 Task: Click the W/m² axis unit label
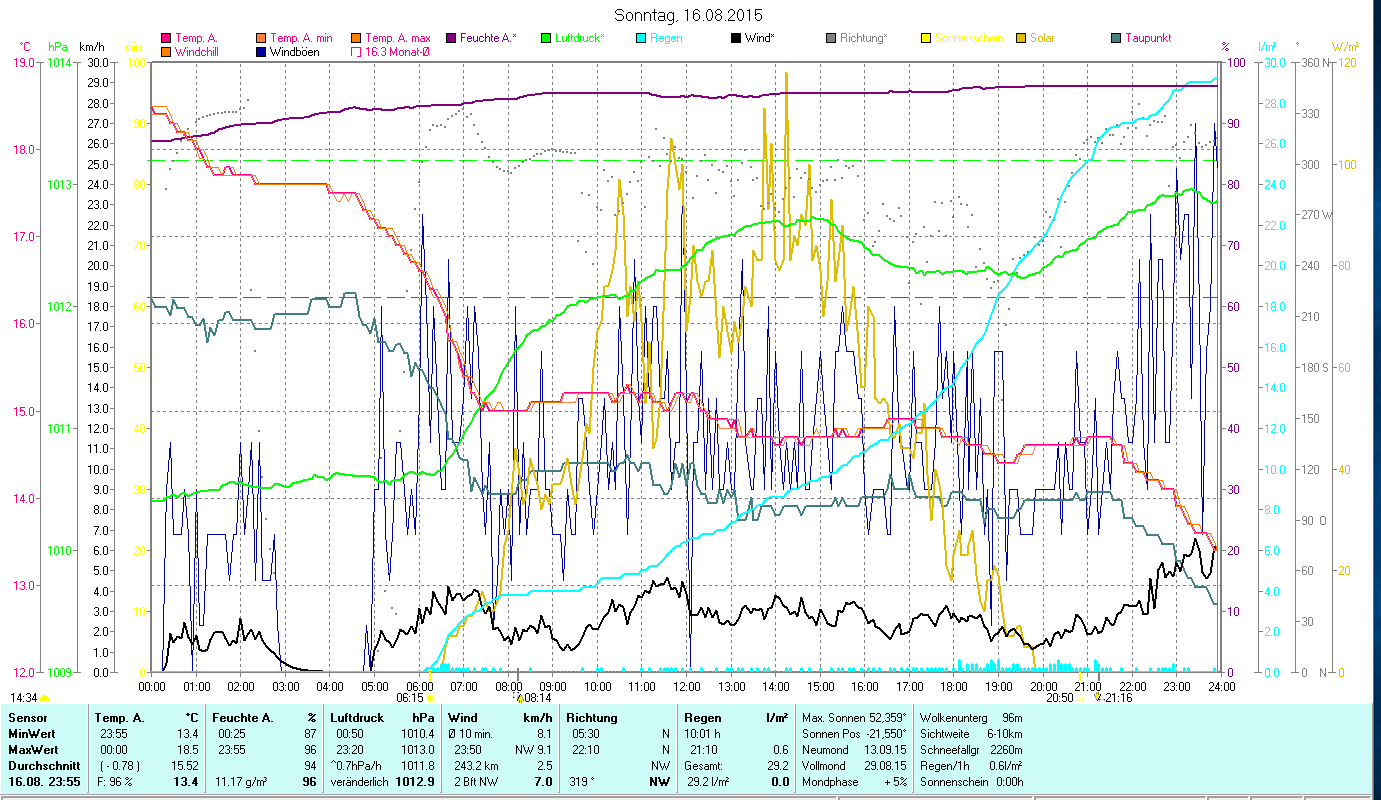click(1346, 46)
